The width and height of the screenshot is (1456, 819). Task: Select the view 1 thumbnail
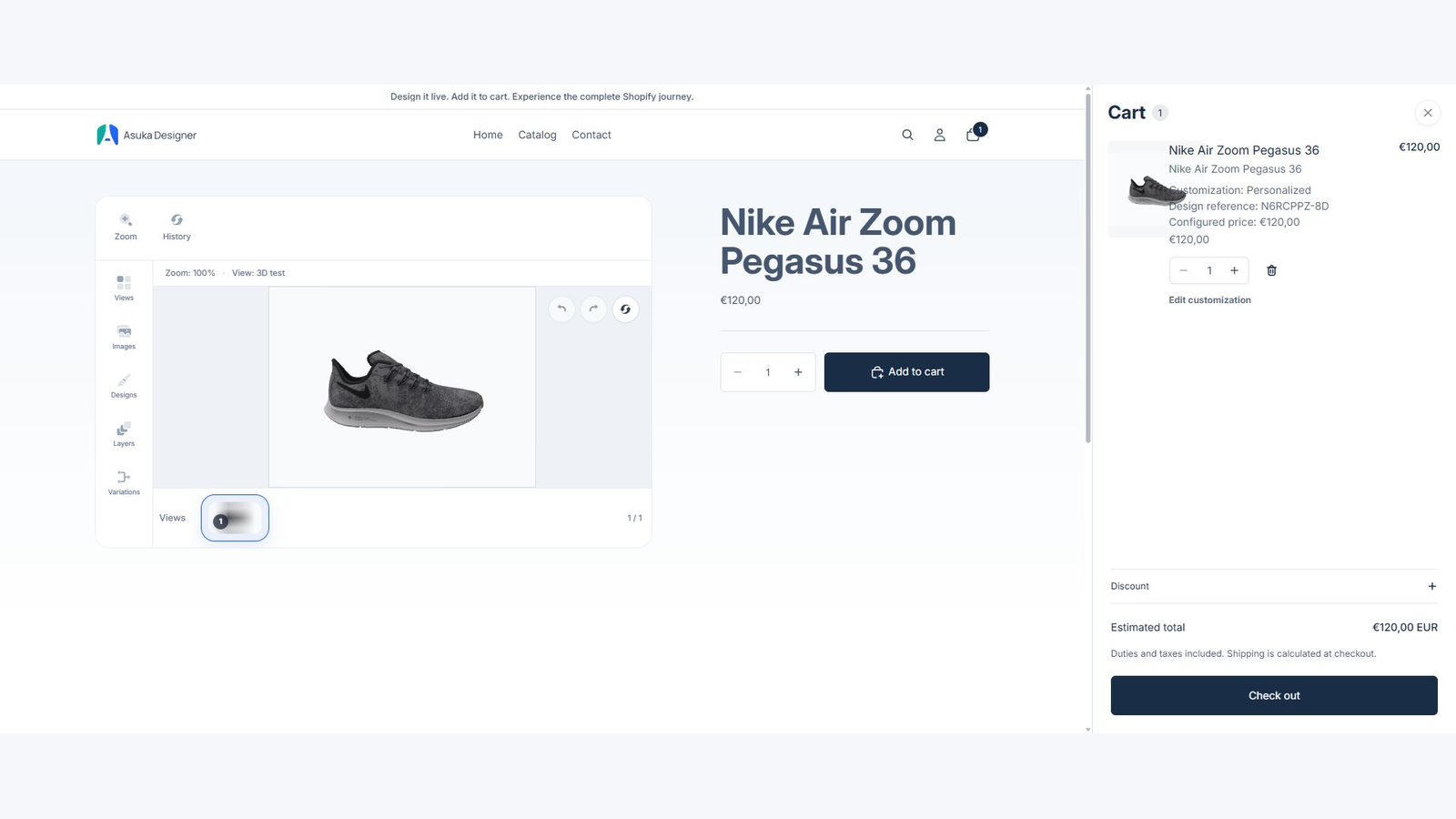tap(235, 518)
